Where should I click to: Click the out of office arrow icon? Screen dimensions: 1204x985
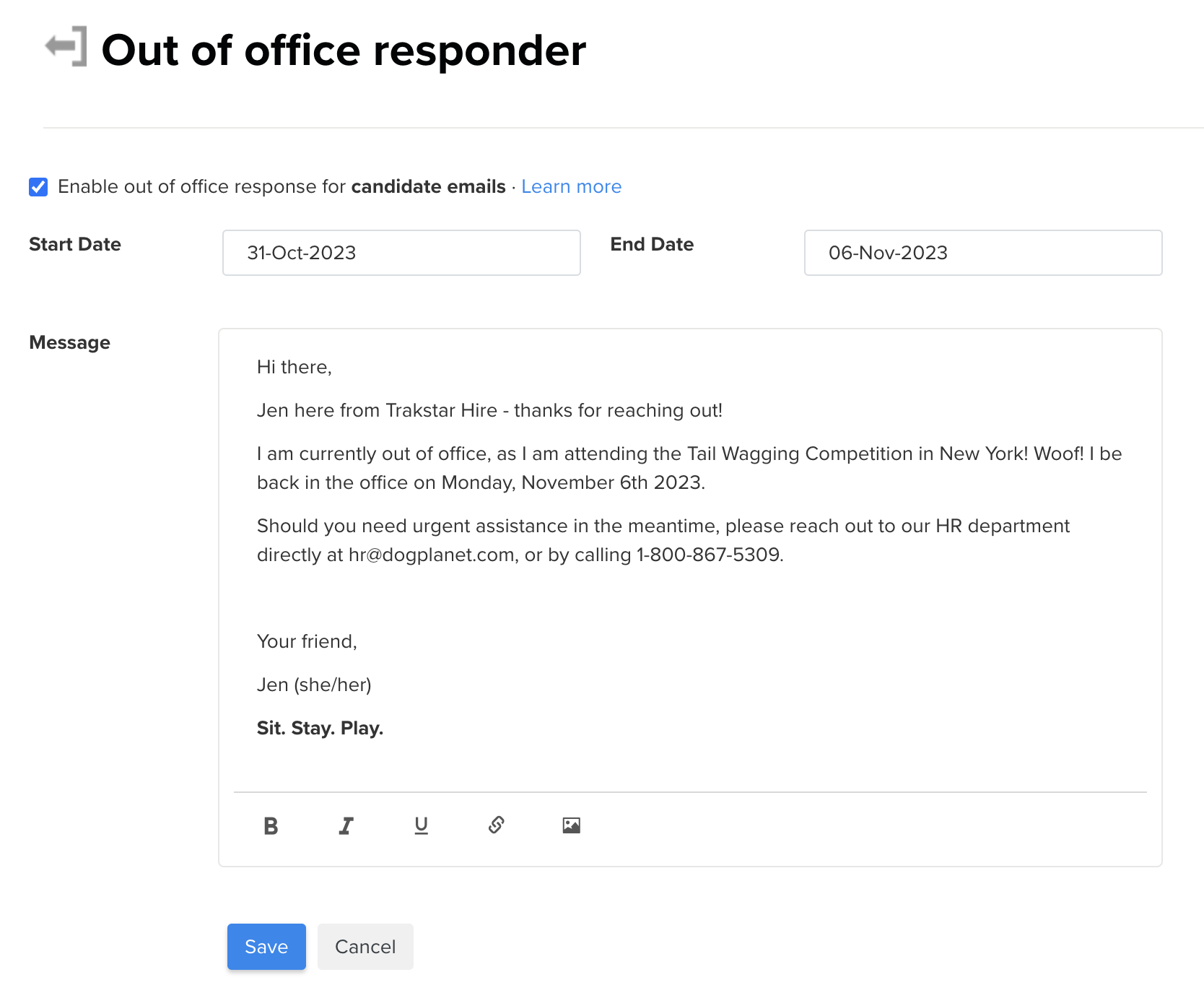coord(66,46)
